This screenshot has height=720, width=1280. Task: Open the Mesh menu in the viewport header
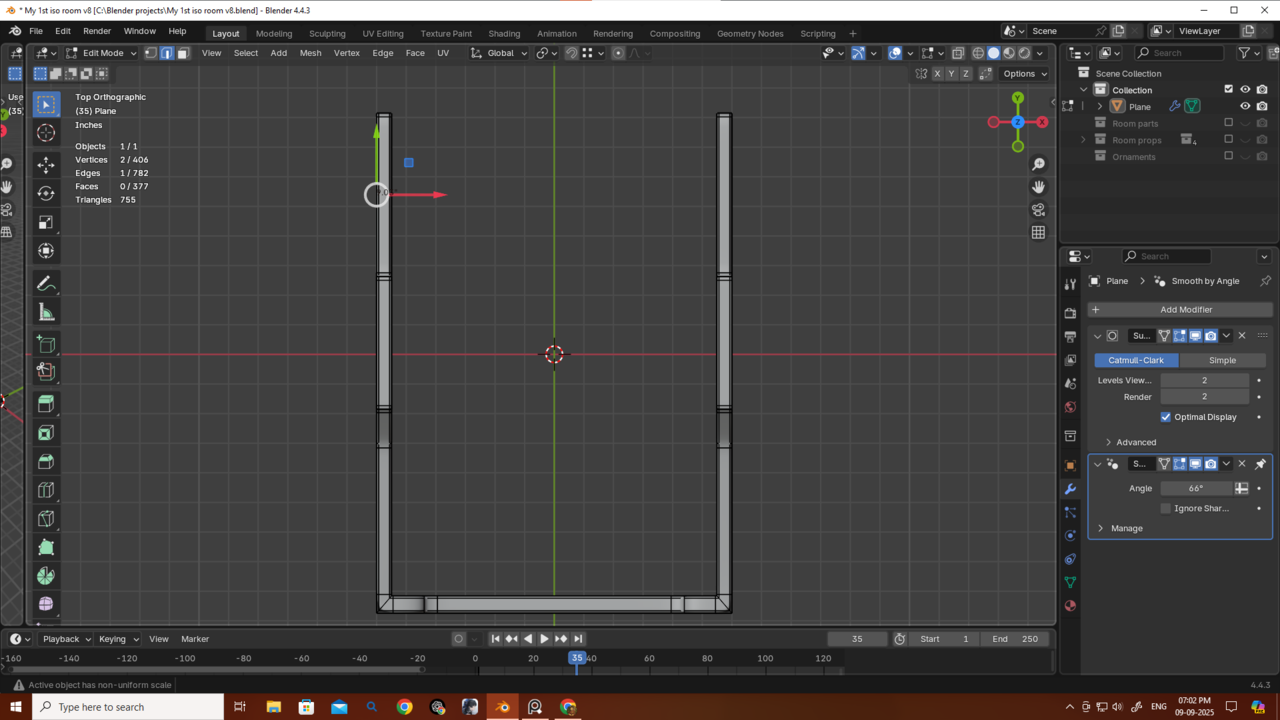(310, 53)
